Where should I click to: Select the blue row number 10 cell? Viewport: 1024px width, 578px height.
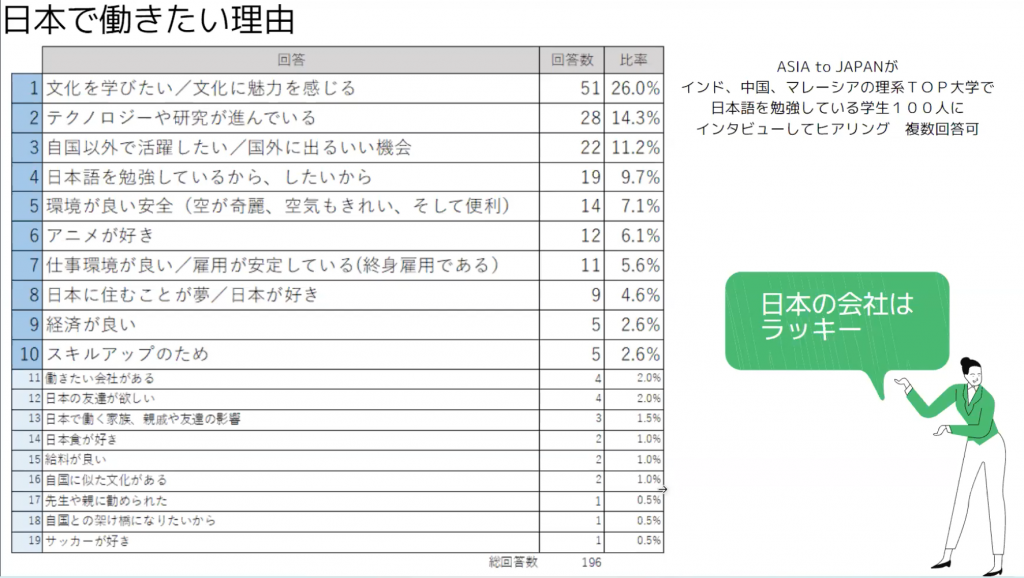(x=27, y=354)
